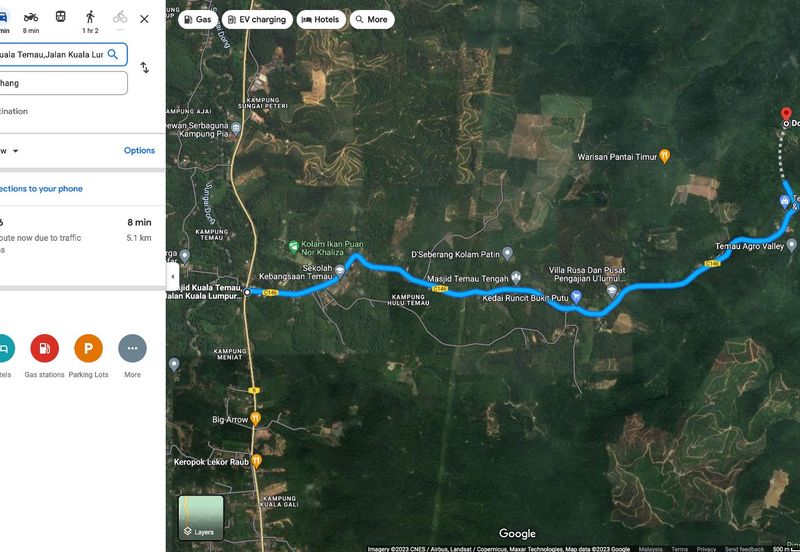Close the directions panel
800x552 pixels.
coord(144,19)
